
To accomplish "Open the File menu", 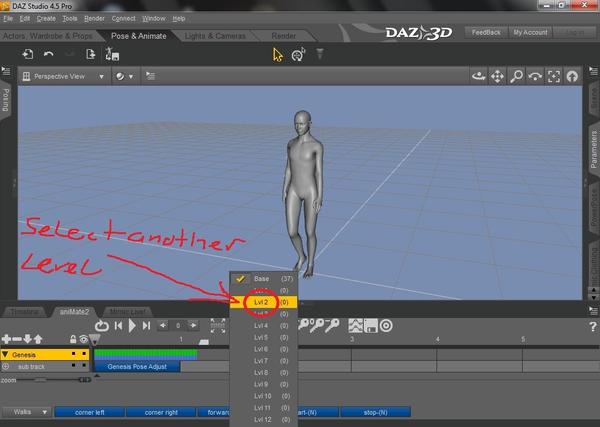I will 8,18.
